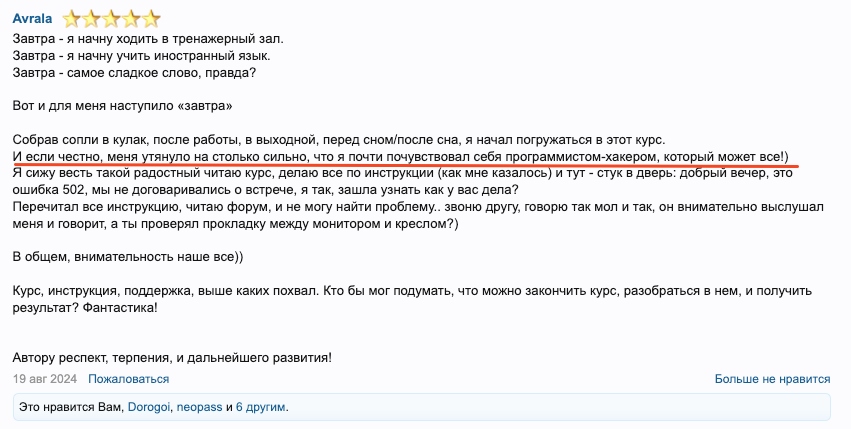Open Dorogoi's profile from likes list

(149, 407)
